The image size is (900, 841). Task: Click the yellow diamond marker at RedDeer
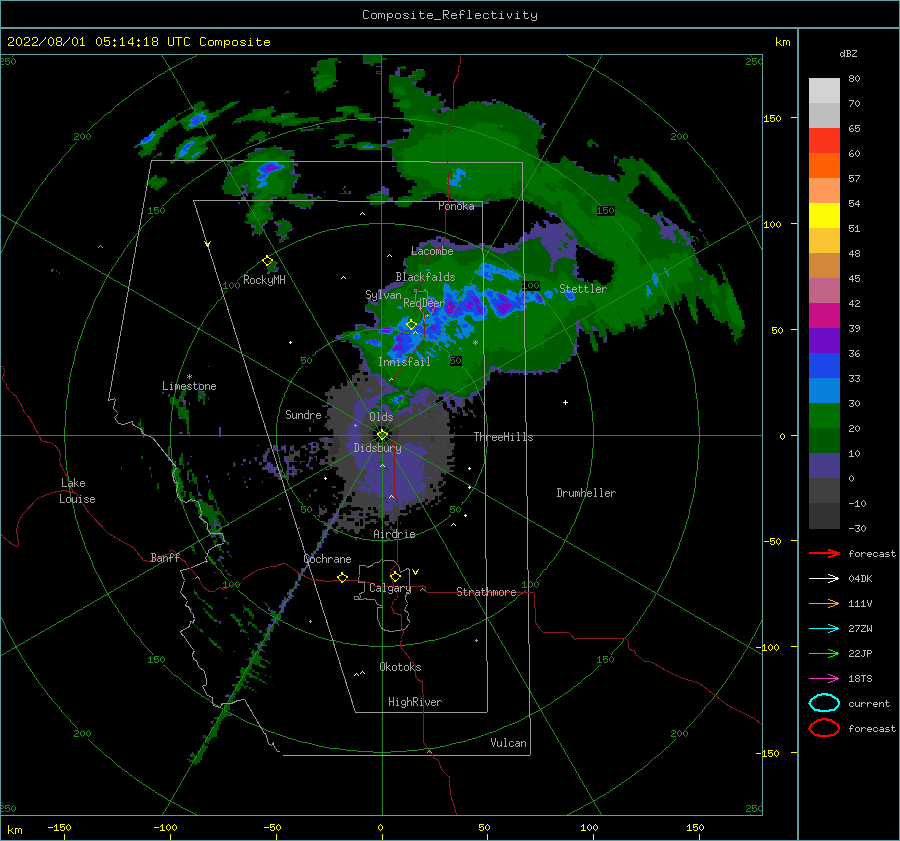[x=411, y=324]
